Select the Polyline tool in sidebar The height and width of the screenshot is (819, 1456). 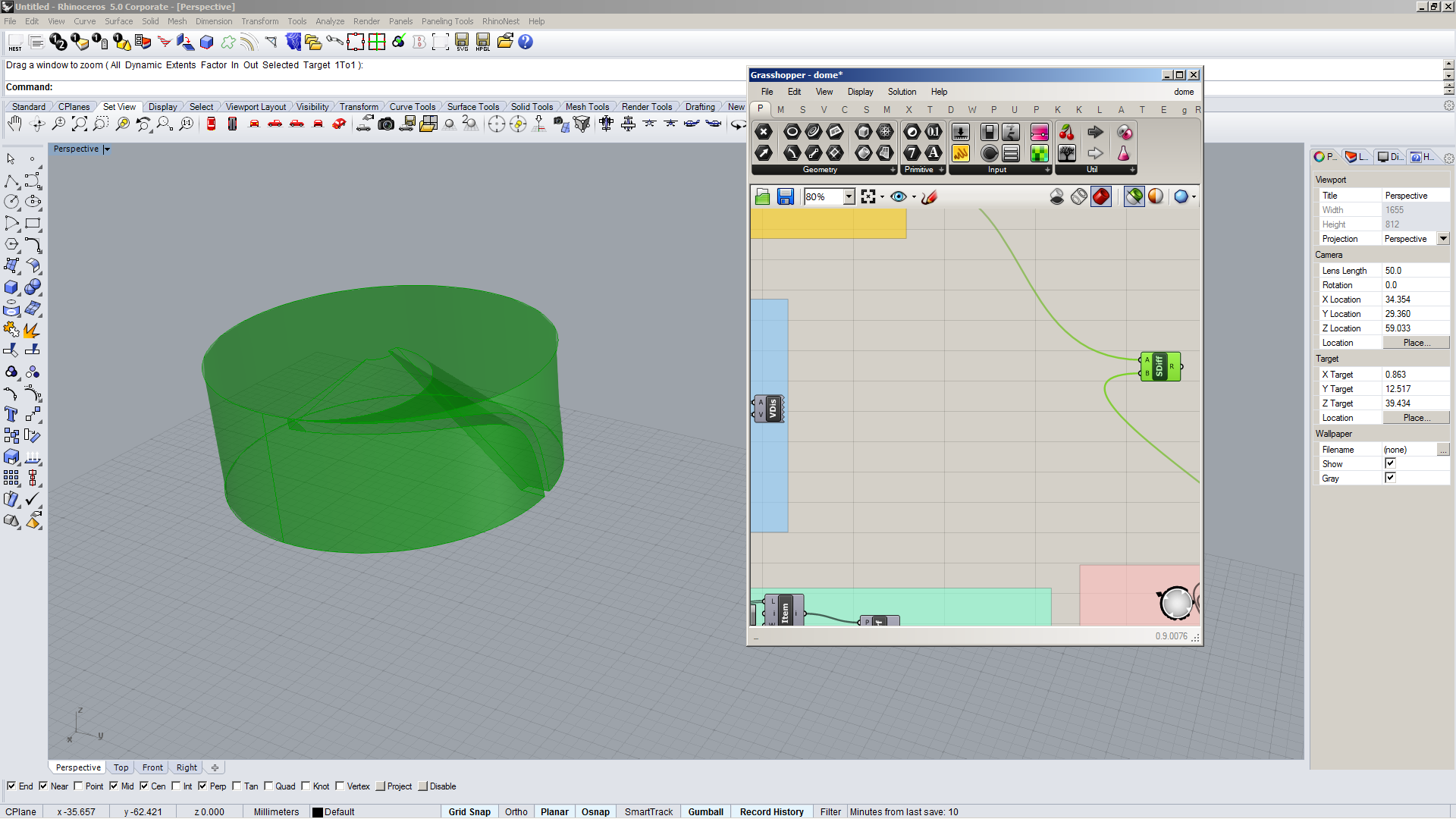click(x=11, y=181)
